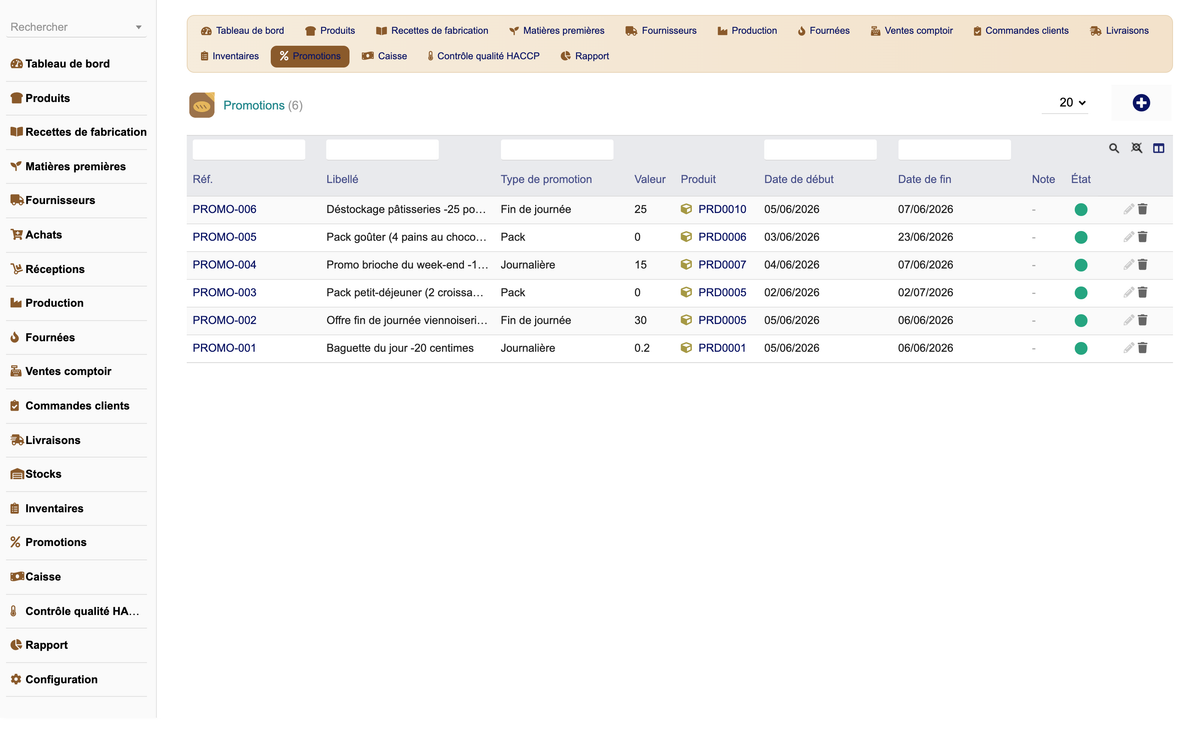This screenshot has width=1200, height=741.
Task: Click the Réf. filter input field
Action: 249,149
